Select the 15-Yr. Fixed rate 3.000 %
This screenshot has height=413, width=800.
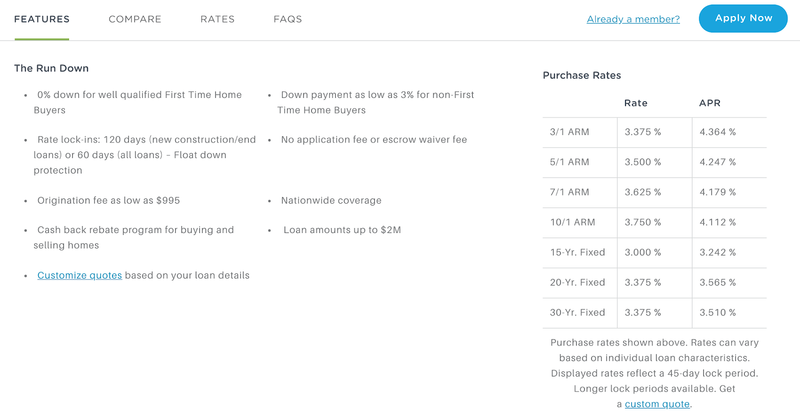point(643,252)
